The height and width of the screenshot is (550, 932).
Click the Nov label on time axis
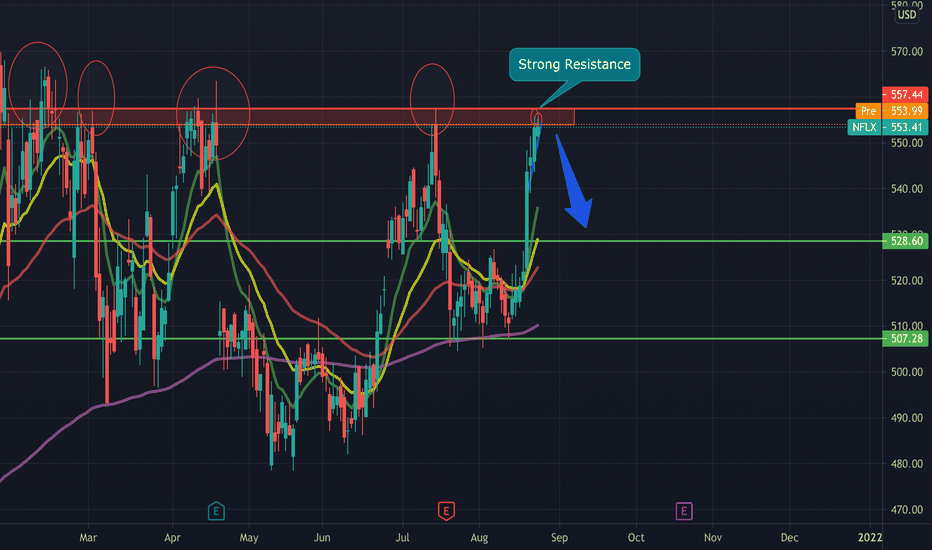click(x=713, y=538)
